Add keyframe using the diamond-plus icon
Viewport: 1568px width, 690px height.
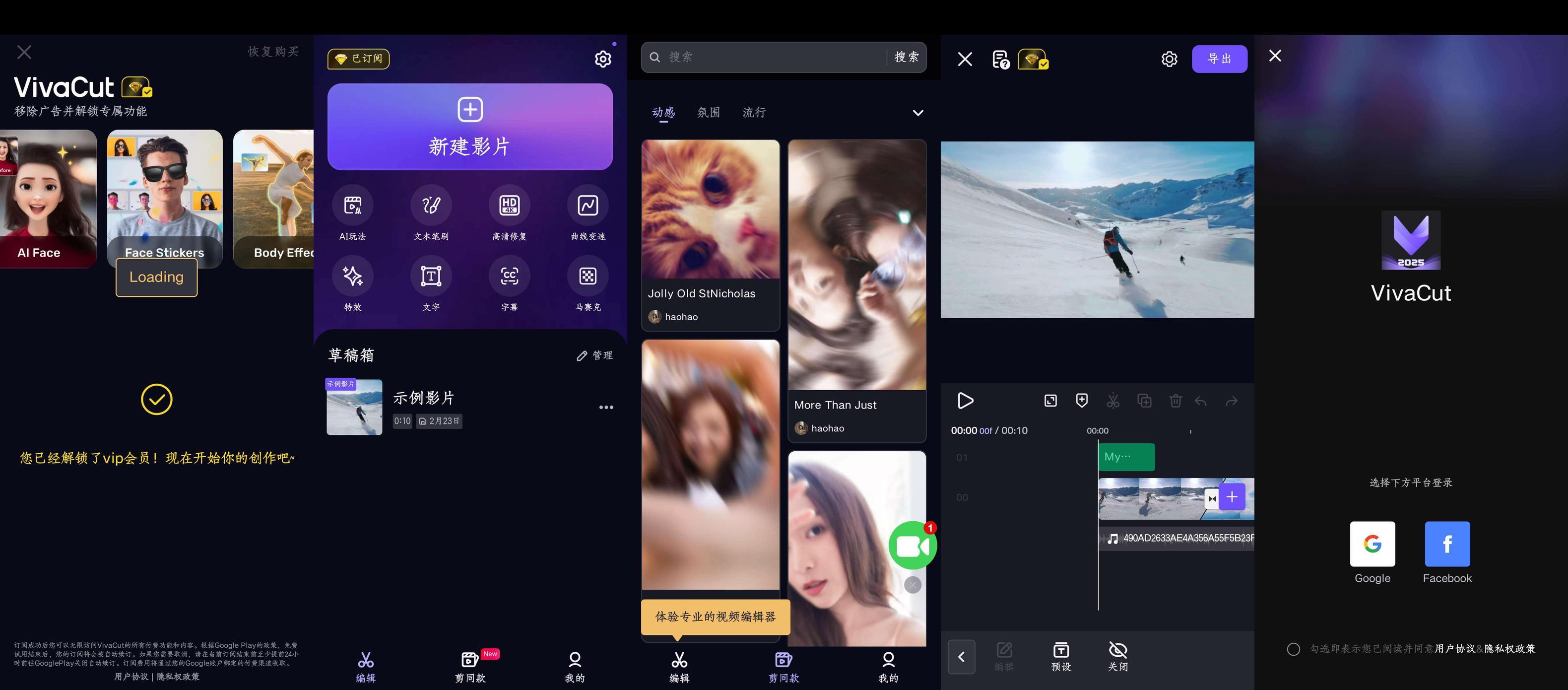click(x=1082, y=401)
